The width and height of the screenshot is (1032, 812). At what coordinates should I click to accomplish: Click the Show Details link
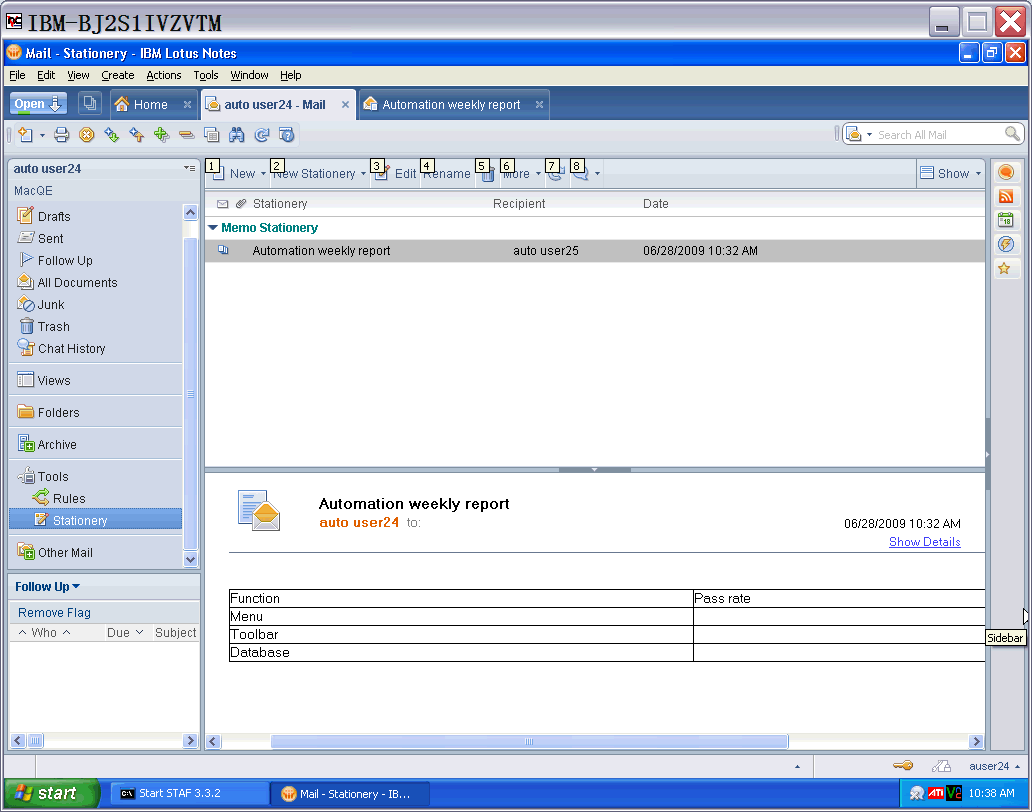point(924,542)
